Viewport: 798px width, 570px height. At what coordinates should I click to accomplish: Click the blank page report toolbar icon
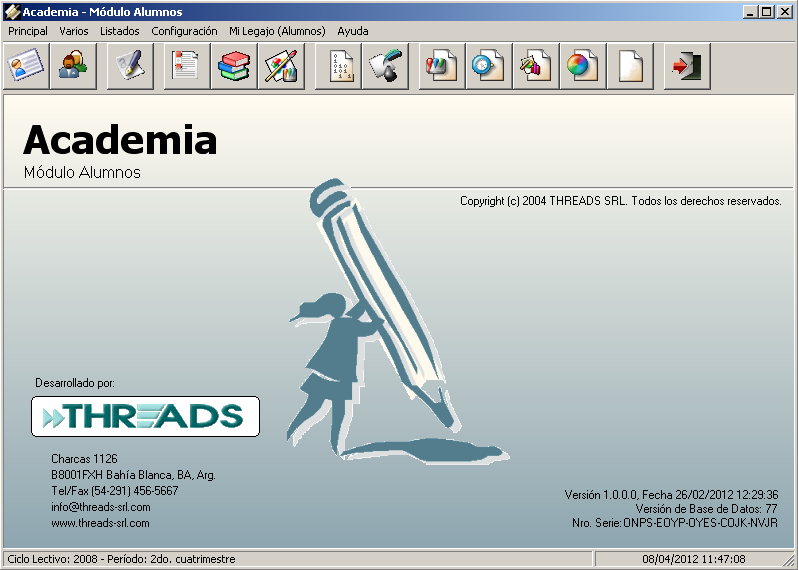[630, 67]
